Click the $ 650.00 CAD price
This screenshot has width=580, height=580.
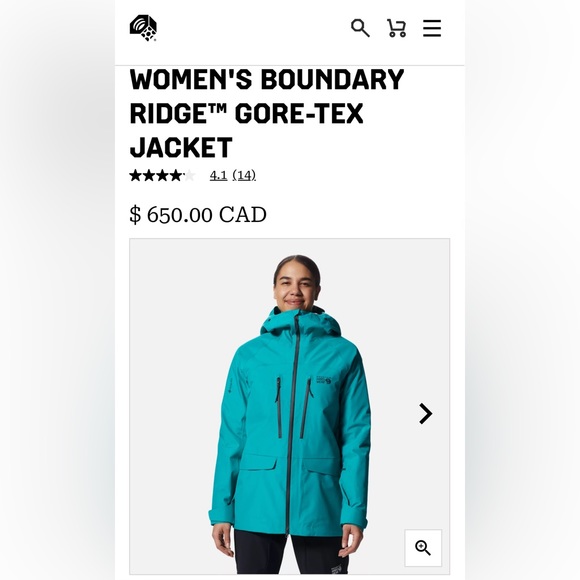point(198,215)
